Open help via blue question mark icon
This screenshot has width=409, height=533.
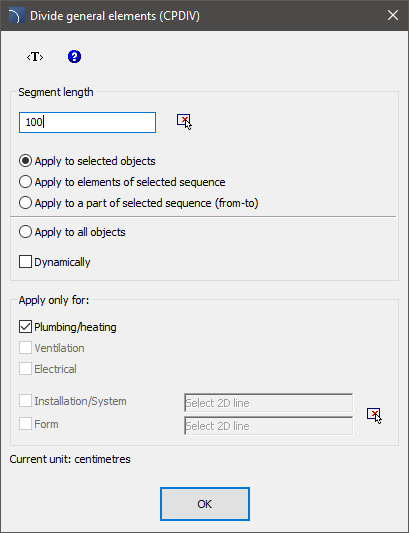[74, 56]
